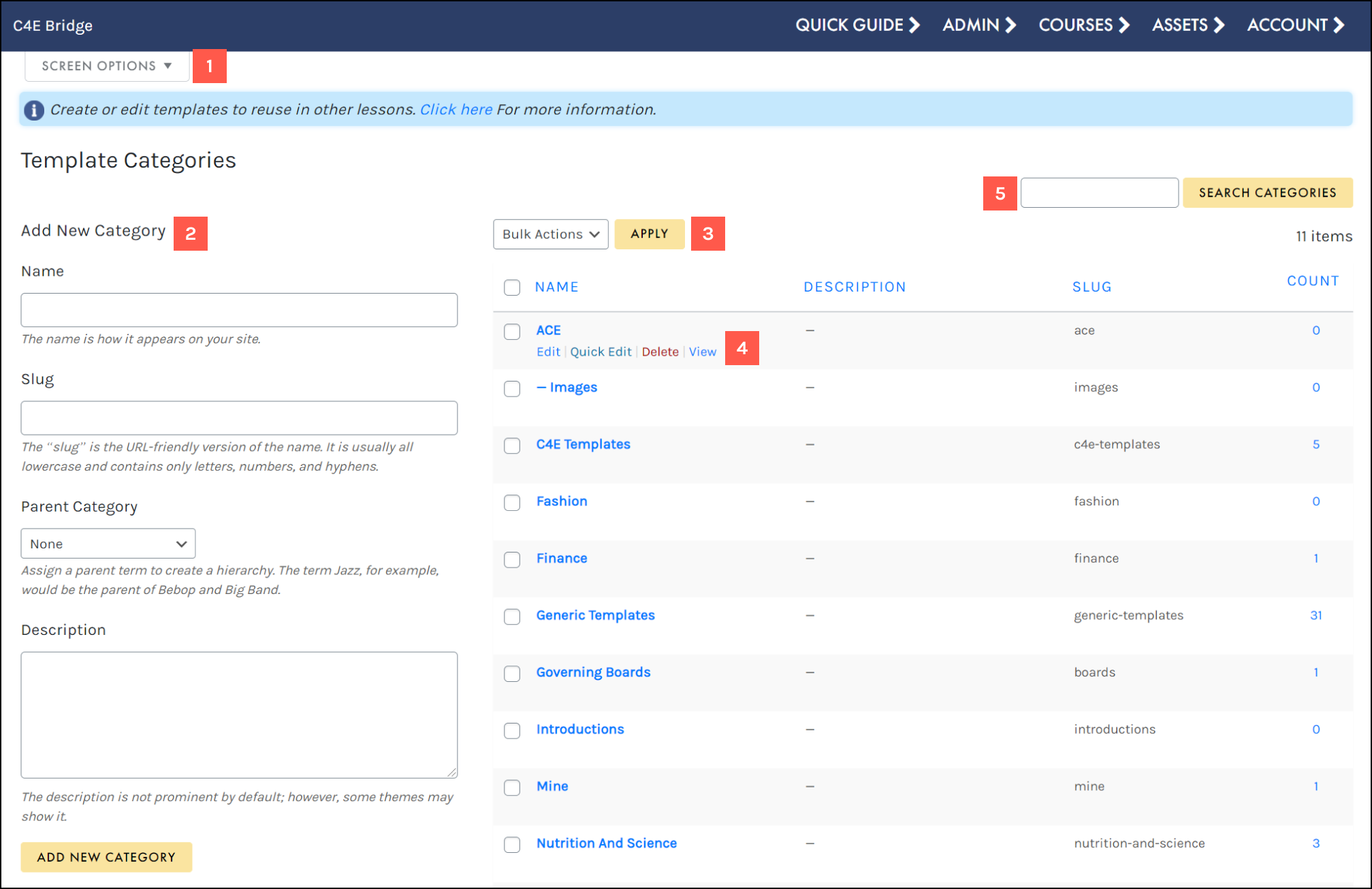The height and width of the screenshot is (889, 1372).
Task: Click count 31 for Generic Templates
Action: [x=1316, y=615]
